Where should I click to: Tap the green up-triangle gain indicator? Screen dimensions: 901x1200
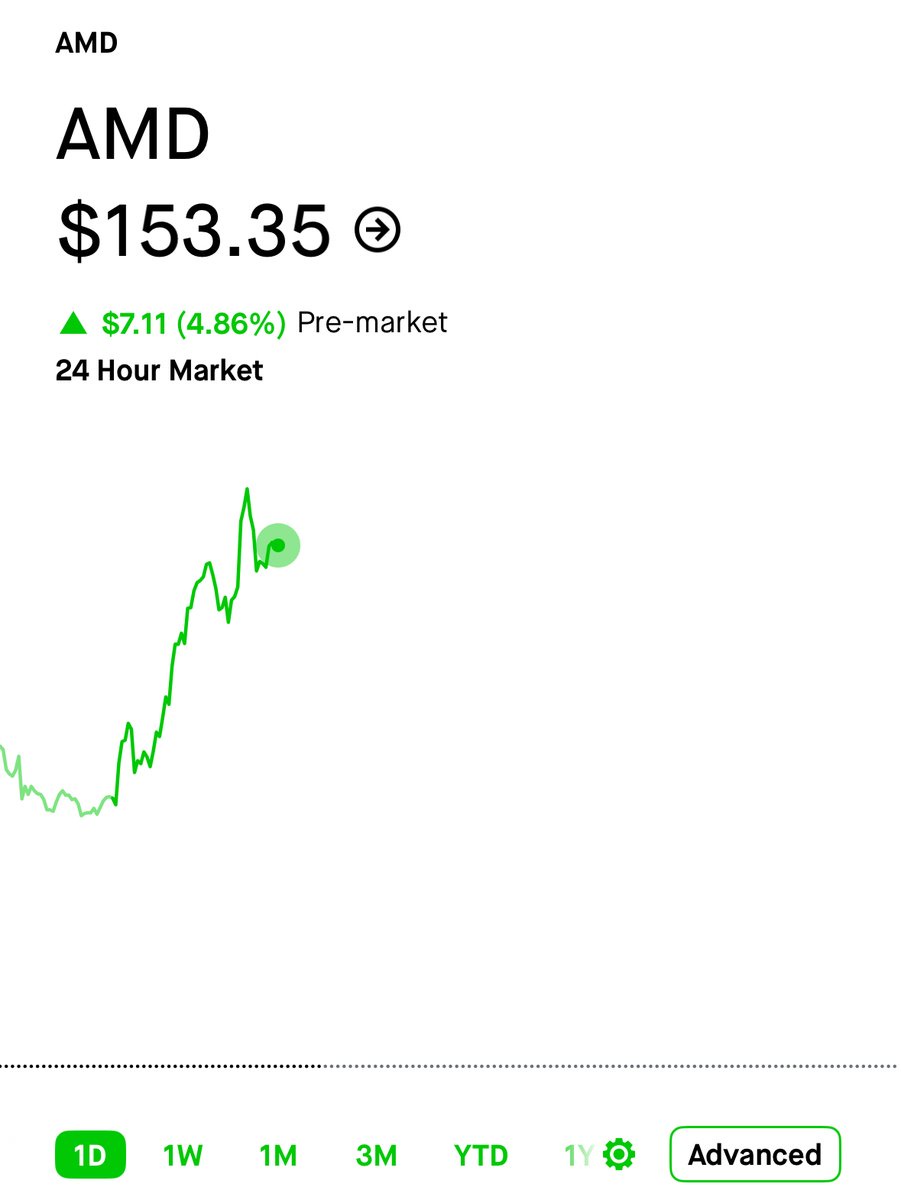[73, 323]
